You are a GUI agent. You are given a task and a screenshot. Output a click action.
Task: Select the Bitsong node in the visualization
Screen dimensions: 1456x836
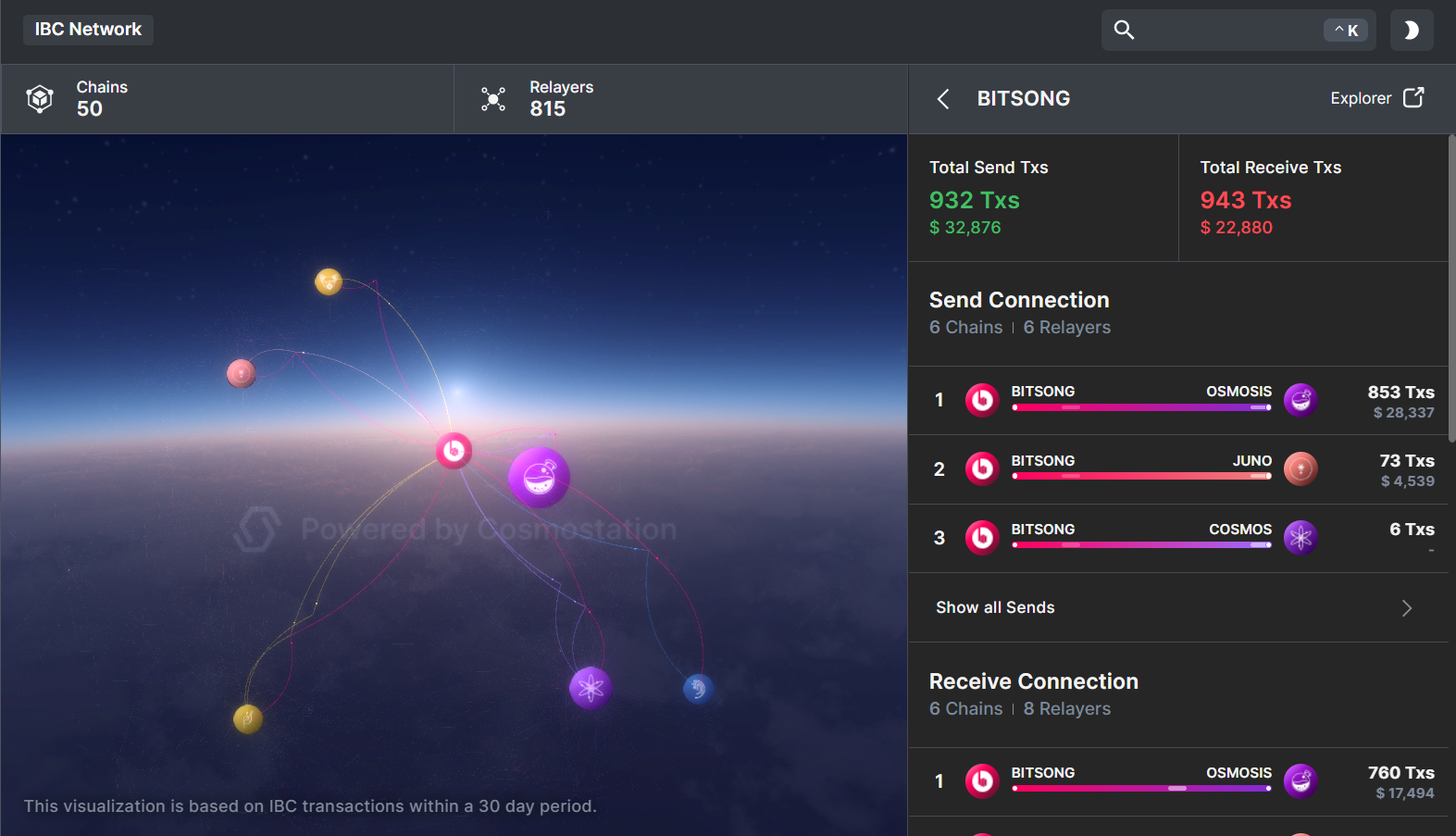[x=454, y=451]
